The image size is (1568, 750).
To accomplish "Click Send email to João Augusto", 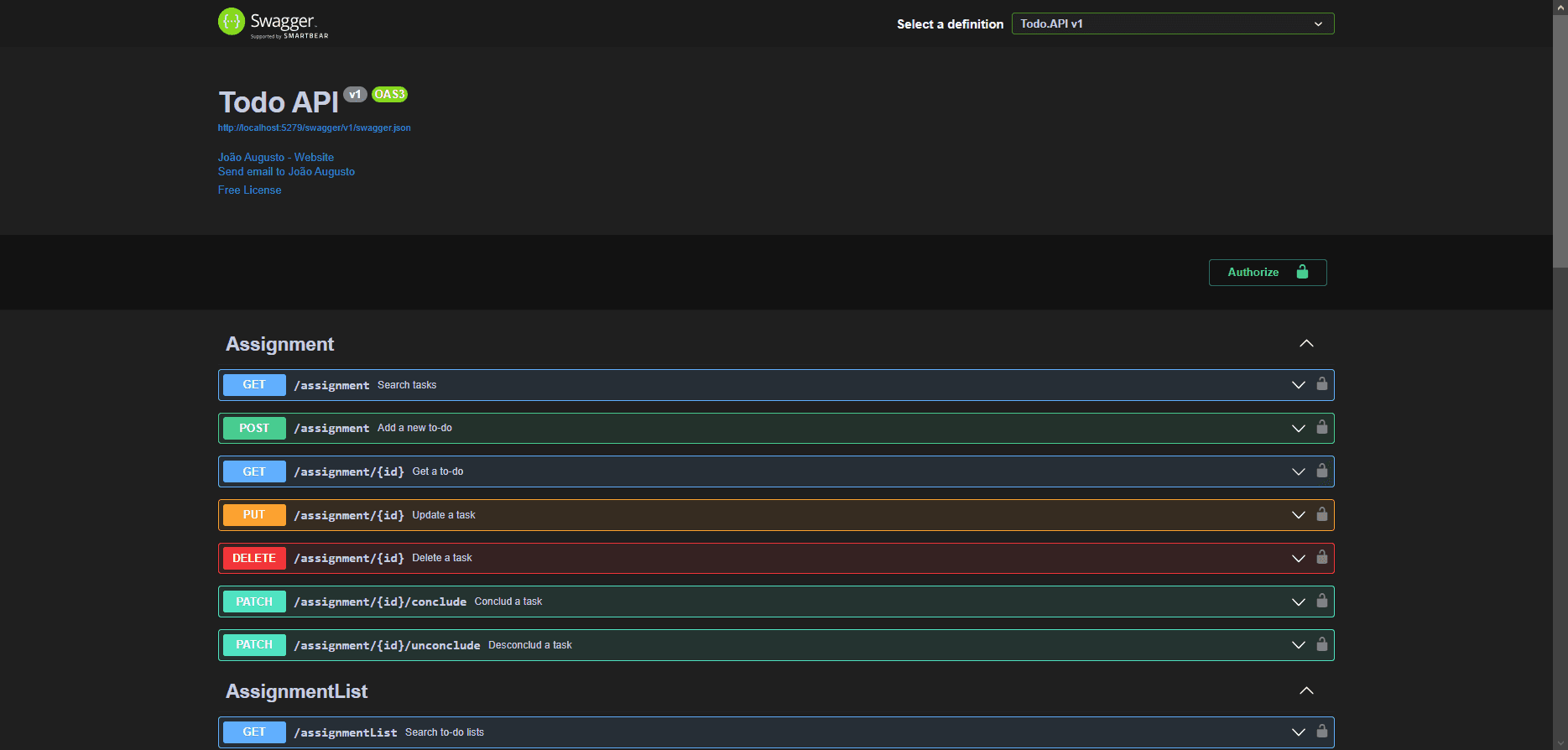I will 286,172.
